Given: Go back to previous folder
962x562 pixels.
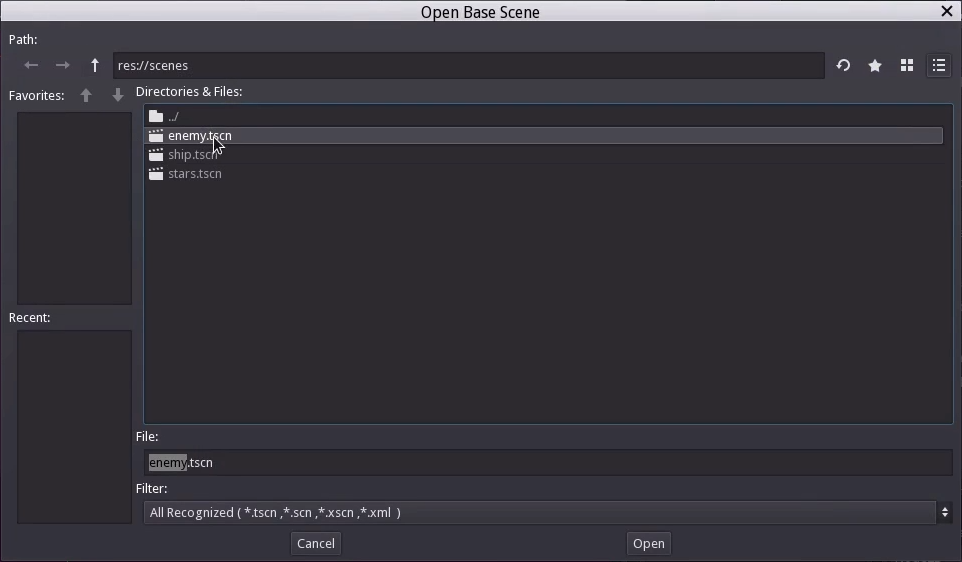Looking at the screenshot, I should [x=31, y=65].
